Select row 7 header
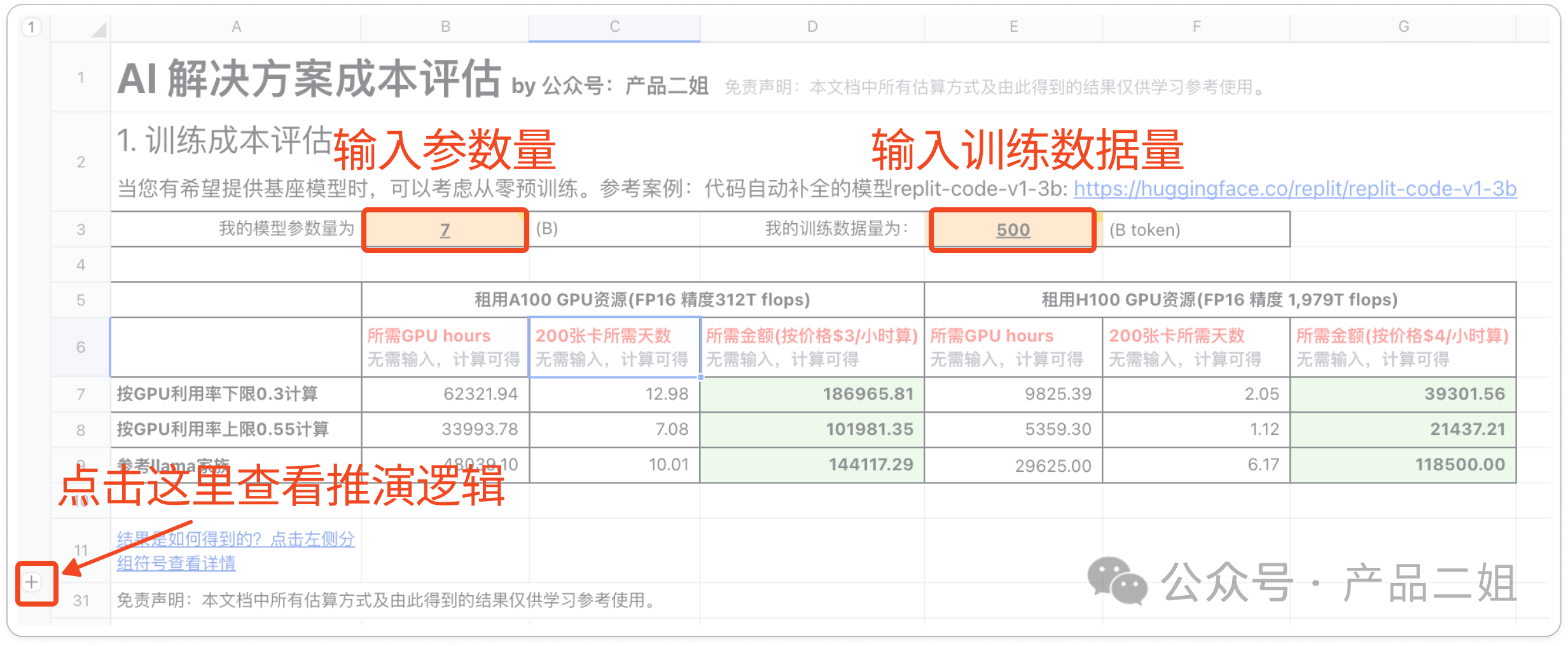The width and height of the screenshot is (1568, 646). point(81,394)
